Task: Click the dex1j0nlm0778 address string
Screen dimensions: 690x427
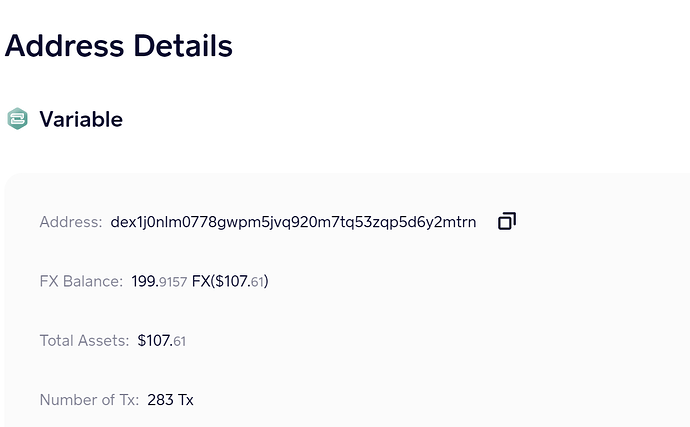Action: pos(293,221)
